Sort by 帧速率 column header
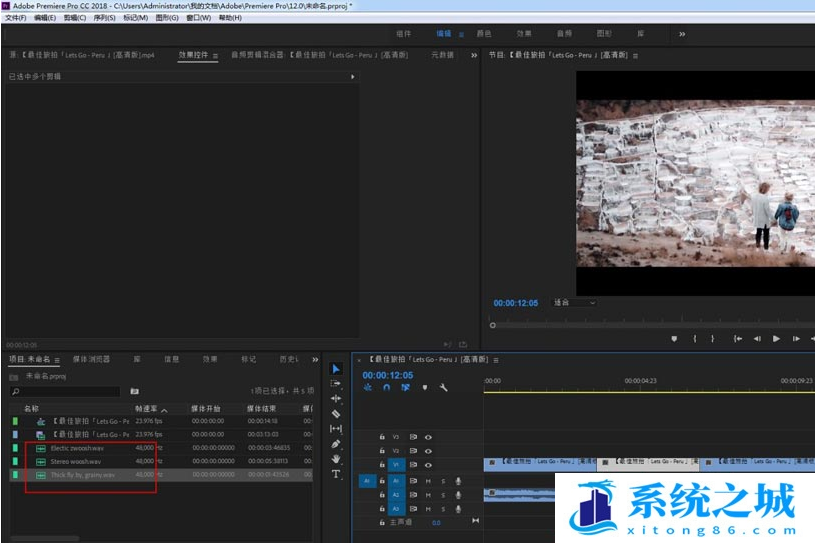 pyautogui.click(x=146, y=408)
